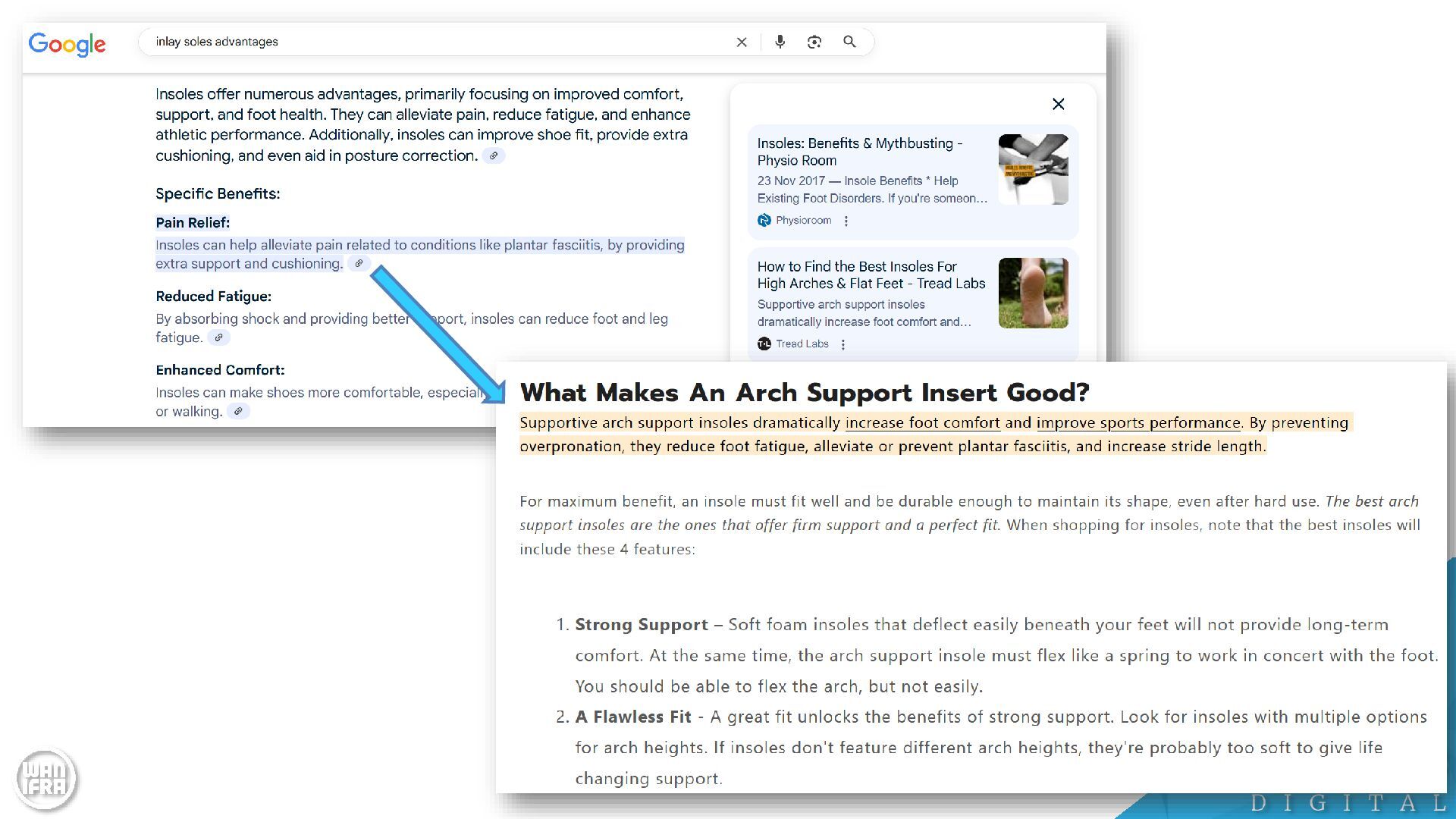Click the Physio Room result thumbnail
This screenshot has width=1456, height=819.
[1033, 169]
